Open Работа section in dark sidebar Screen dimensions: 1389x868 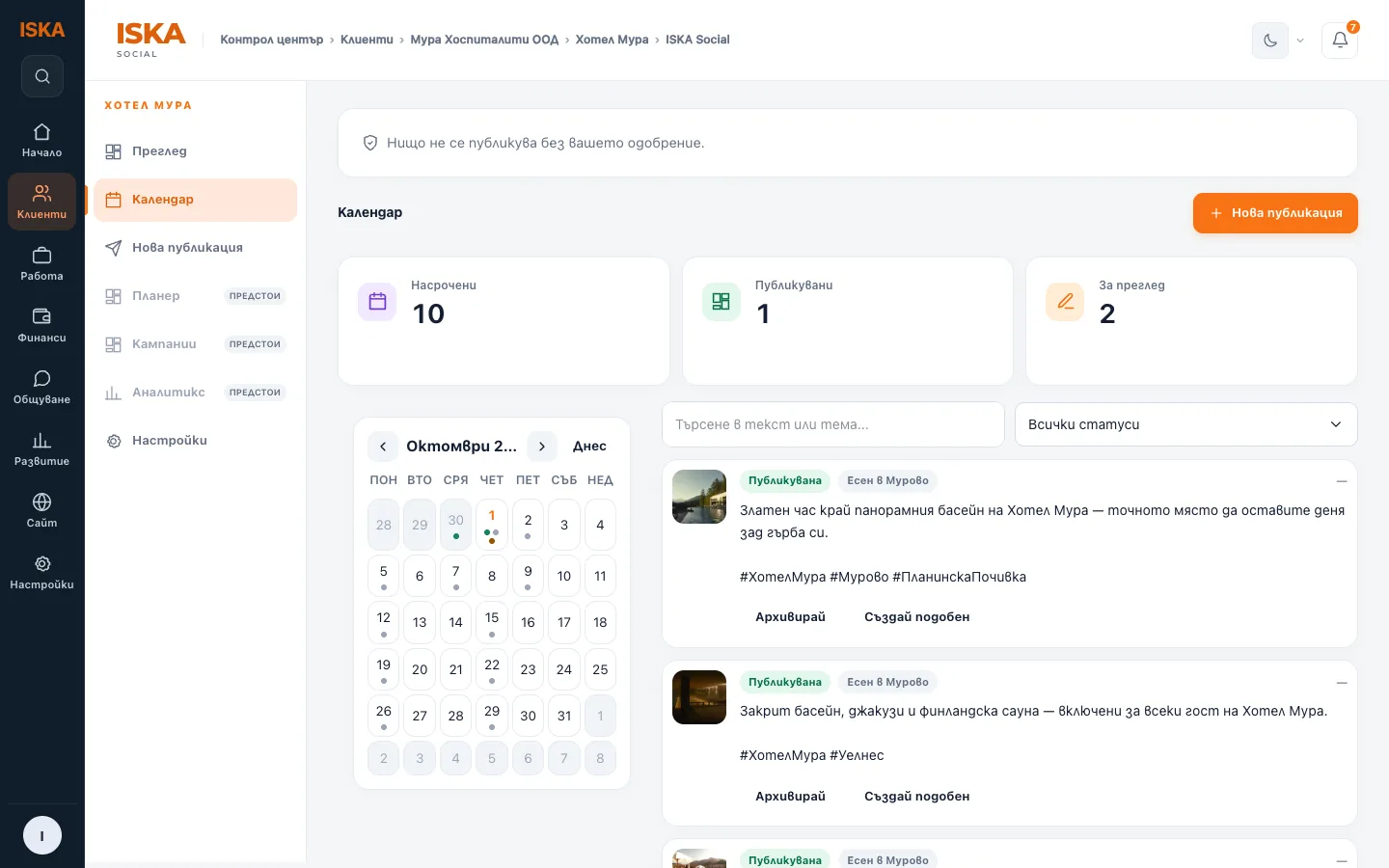[x=42, y=264]
